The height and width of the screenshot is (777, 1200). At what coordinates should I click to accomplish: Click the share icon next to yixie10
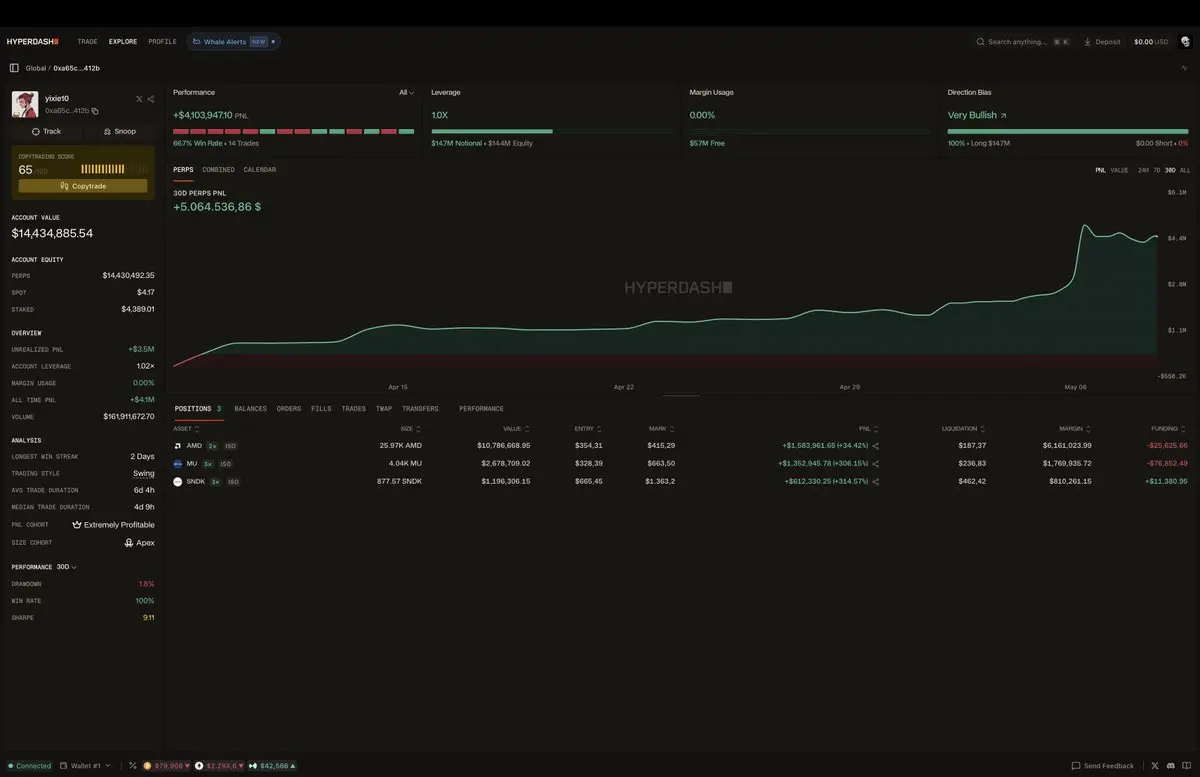tap(151, 99)
